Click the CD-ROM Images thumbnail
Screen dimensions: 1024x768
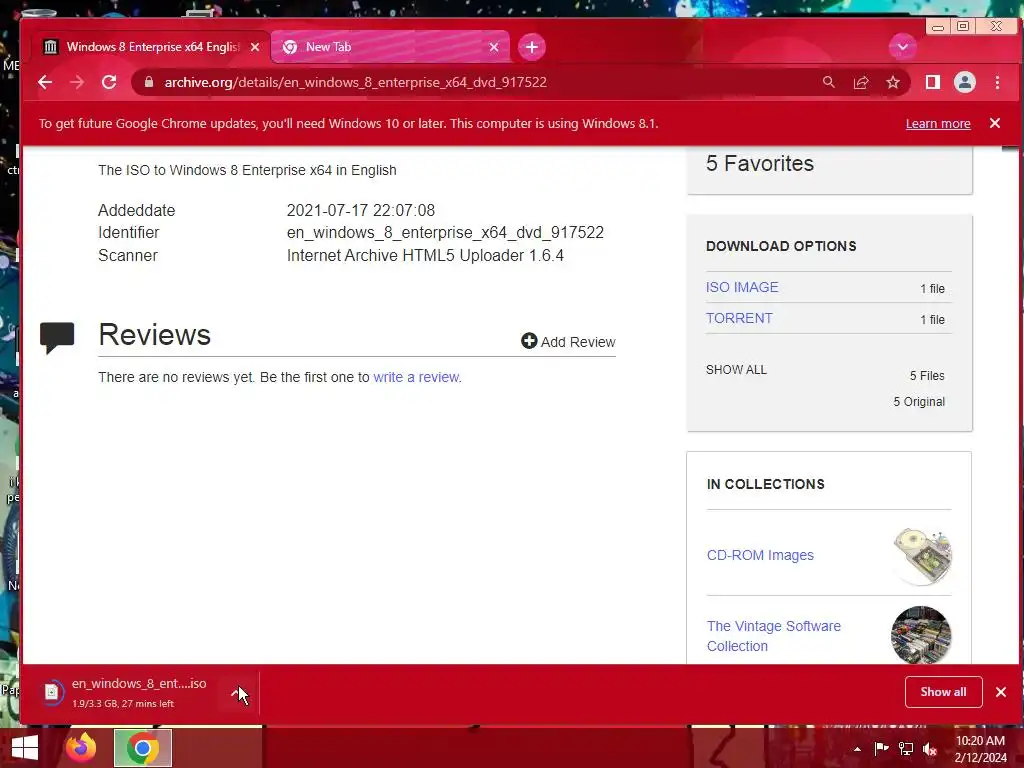[x=922, y=556]
